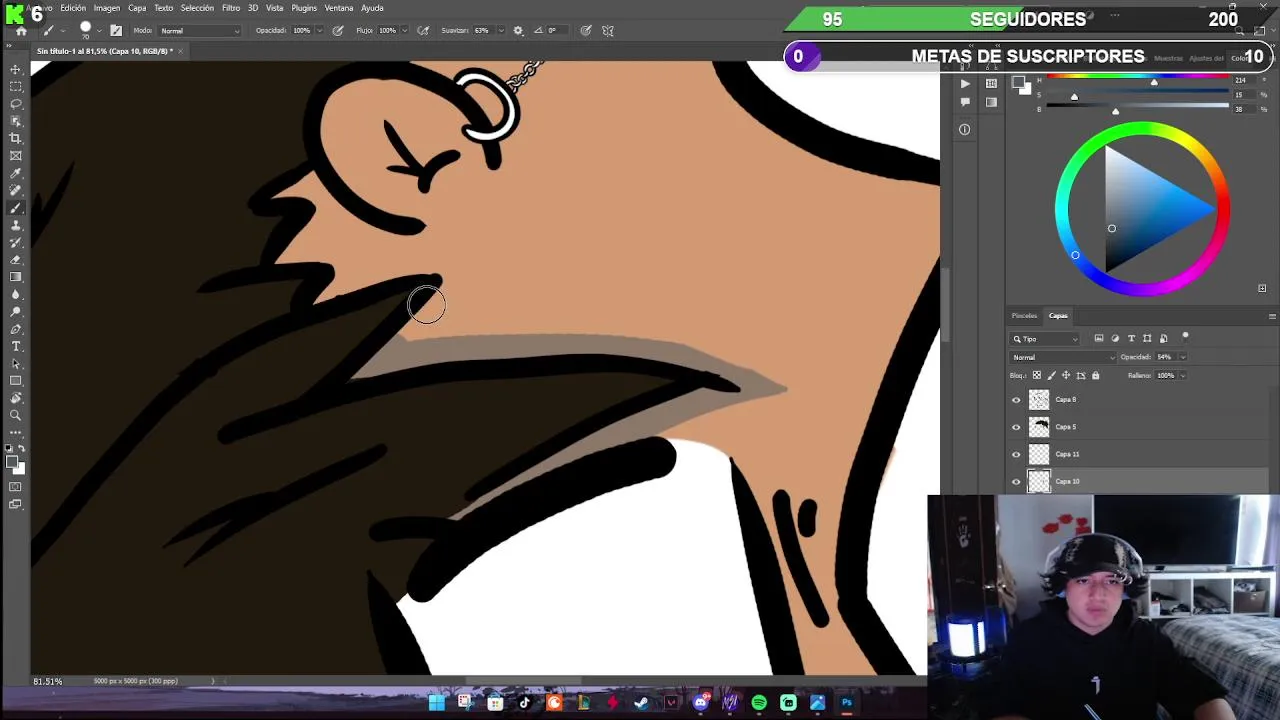The width and height of the screenshot is (1280, 720).
Task: Open the Filtro menu
Action: [231, 8]
